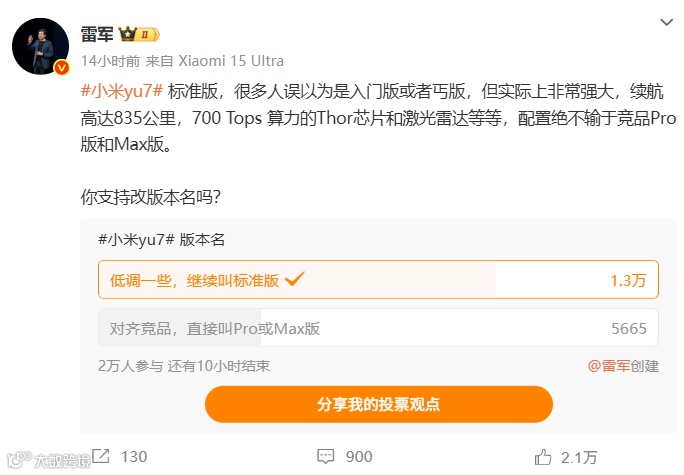Open the @雷军 poll creator link
684x475 pixels.
coord(609,366)
